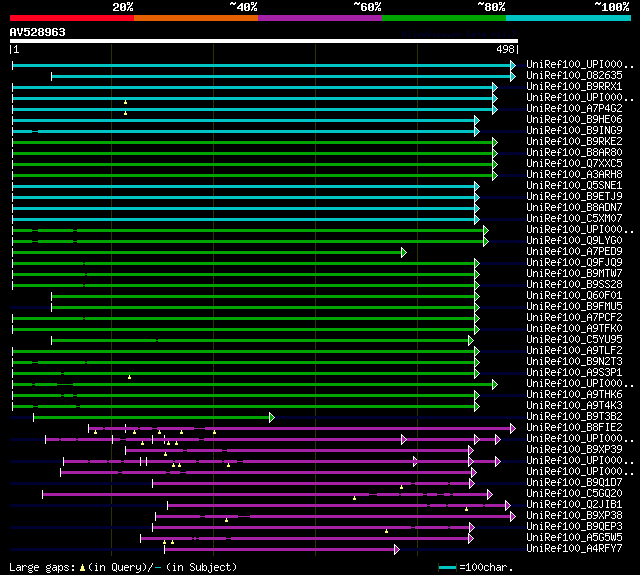
Task: Select hit label UniRef100_A9TFK0
Action: pos(574,329)
